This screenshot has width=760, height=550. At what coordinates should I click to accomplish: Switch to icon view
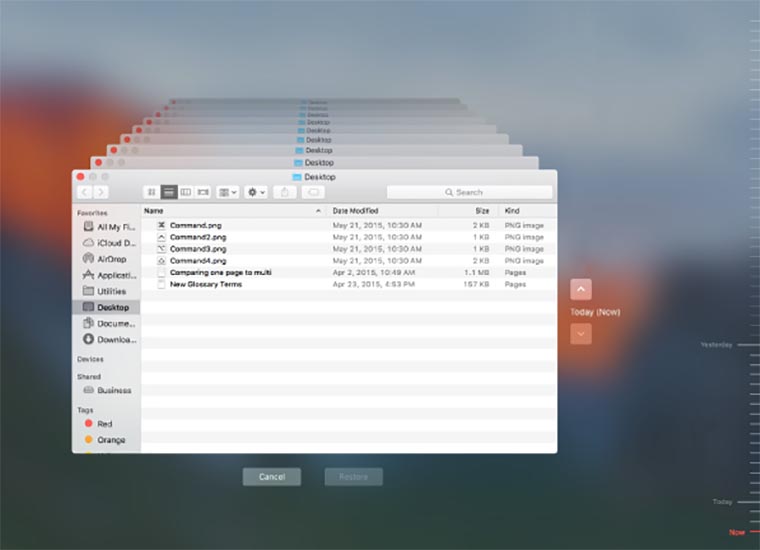152,192
